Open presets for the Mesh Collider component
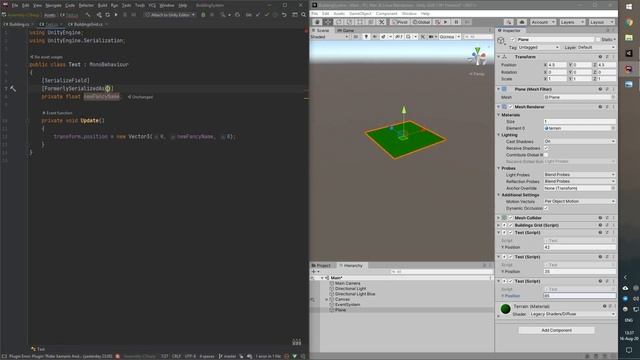 pos(607,218)
